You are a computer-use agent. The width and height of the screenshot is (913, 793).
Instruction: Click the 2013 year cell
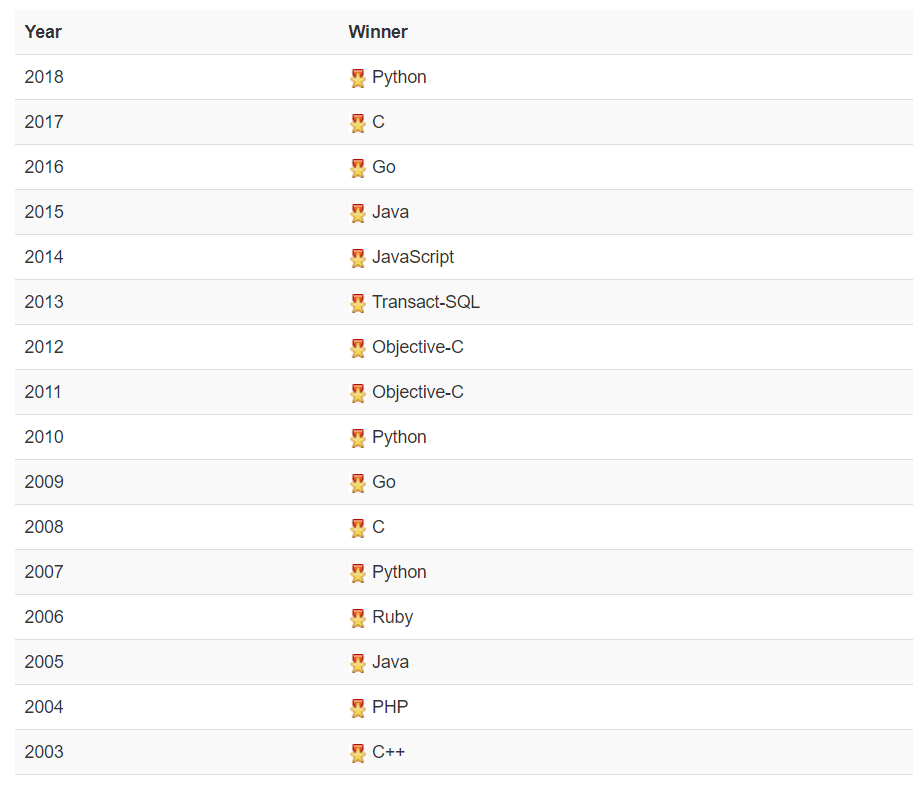point(44,302)
